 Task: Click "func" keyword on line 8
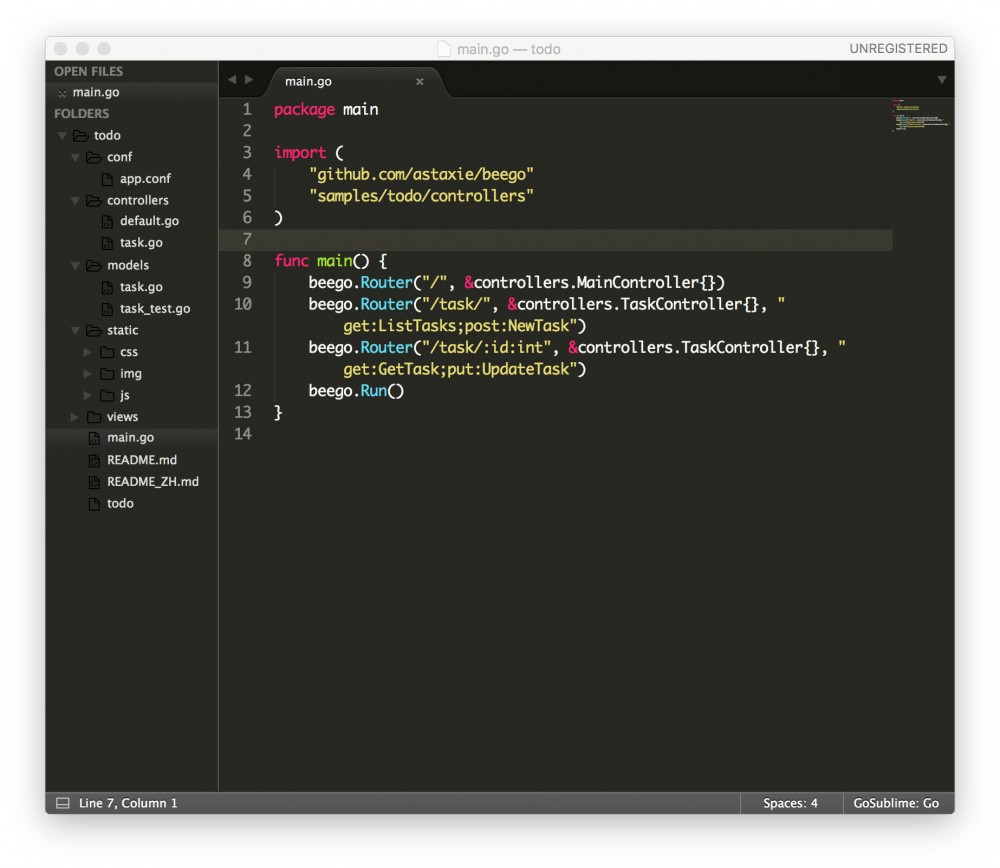click(x=291, y=261)
